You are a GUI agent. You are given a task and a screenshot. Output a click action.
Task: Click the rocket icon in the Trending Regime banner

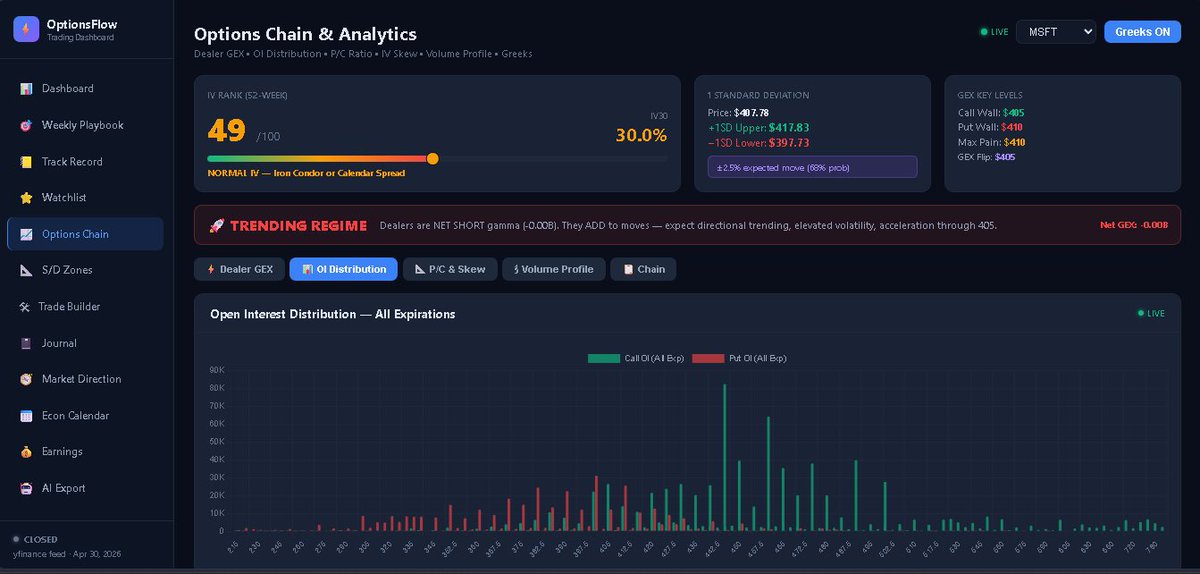(x=216, y=226)
